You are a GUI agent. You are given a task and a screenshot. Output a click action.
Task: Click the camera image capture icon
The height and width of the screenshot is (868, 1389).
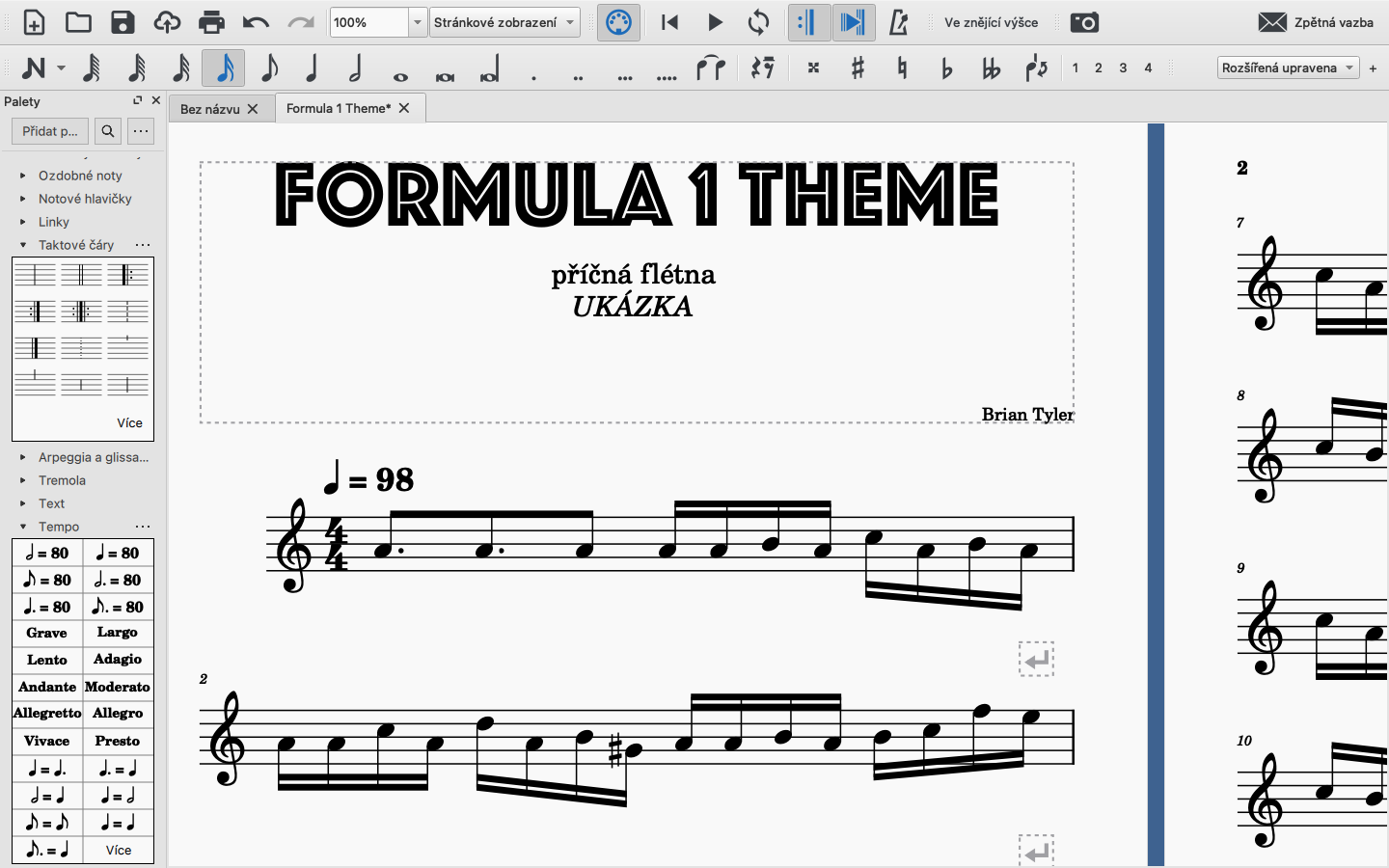(1084, 22)
